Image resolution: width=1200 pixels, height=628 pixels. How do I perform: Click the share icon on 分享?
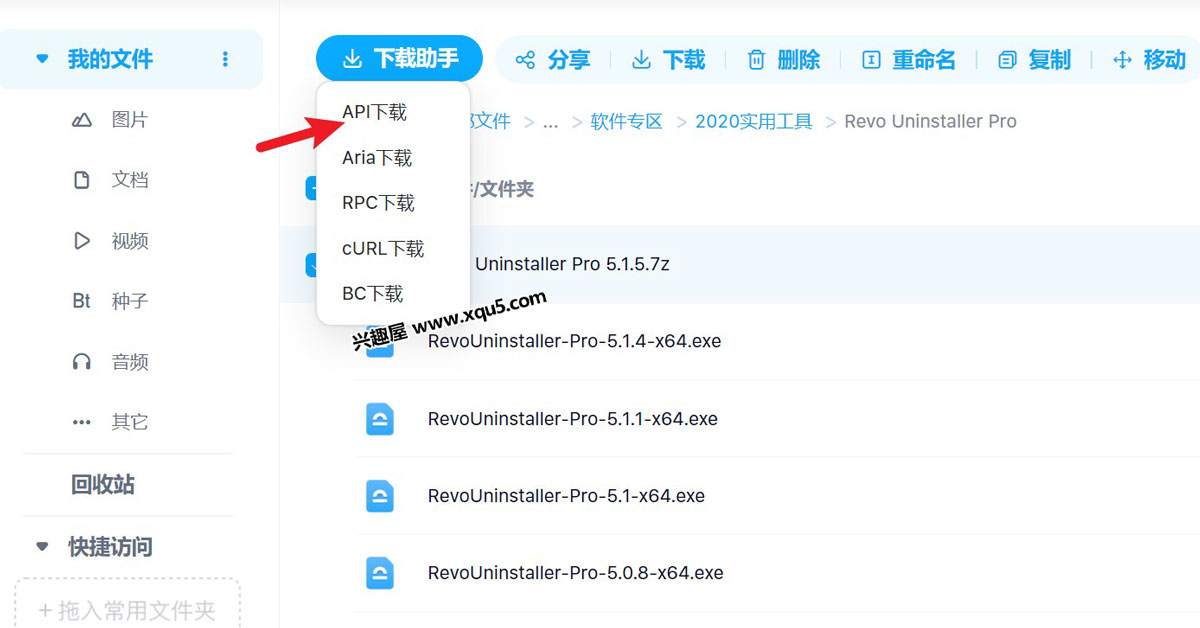pyautogui.click(x=525, y=60)
